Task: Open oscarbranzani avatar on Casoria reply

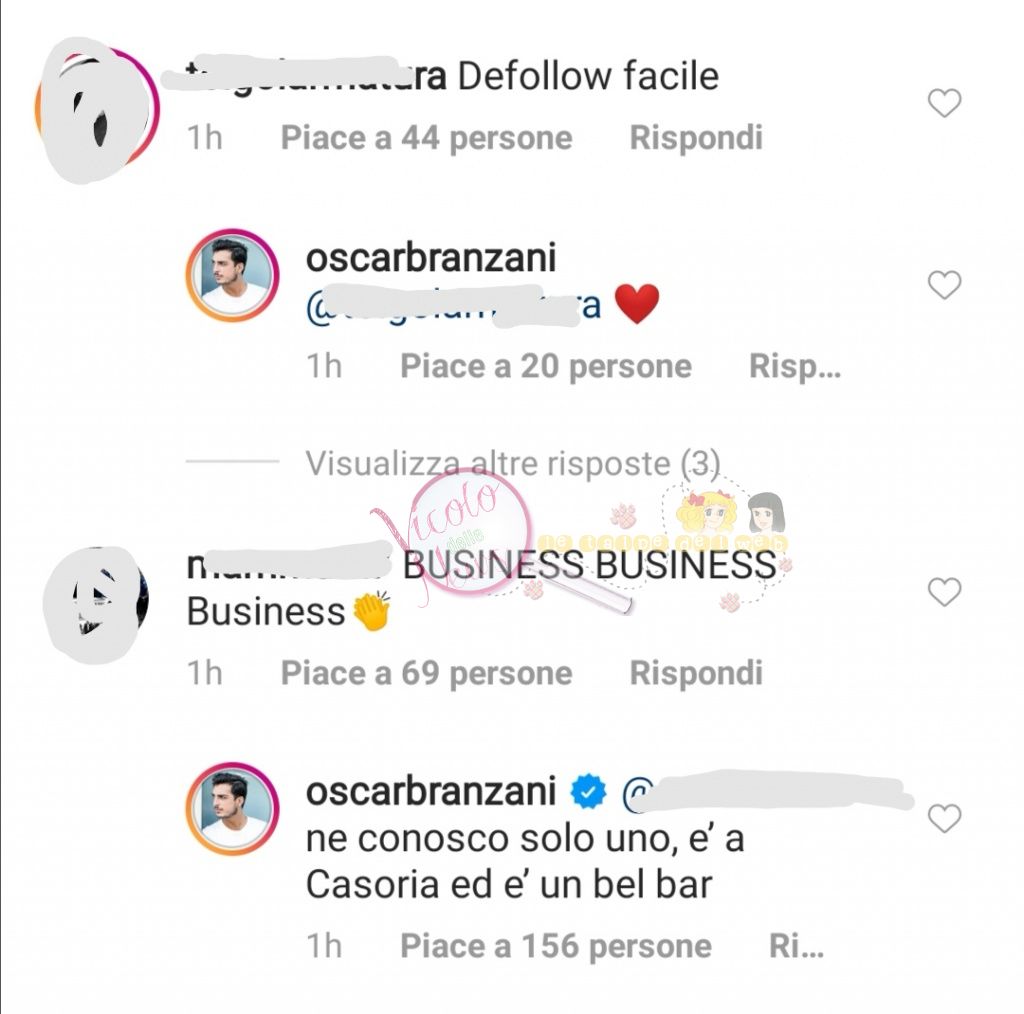Action: [x=232, y=808]
